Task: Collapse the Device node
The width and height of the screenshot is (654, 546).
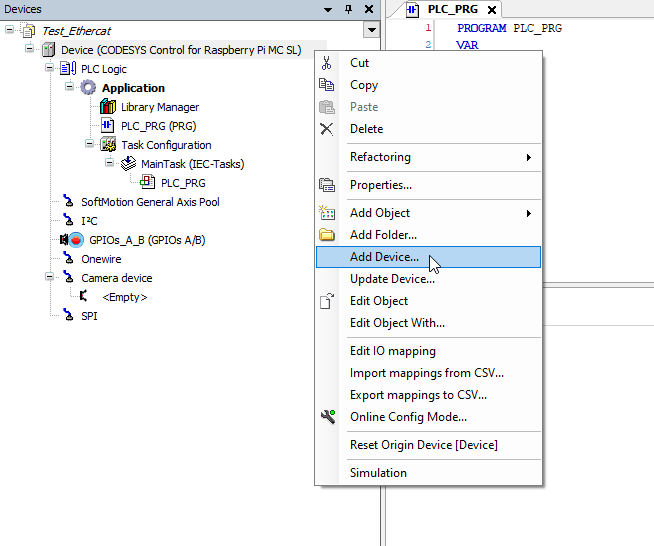Action: pos(29,48)
